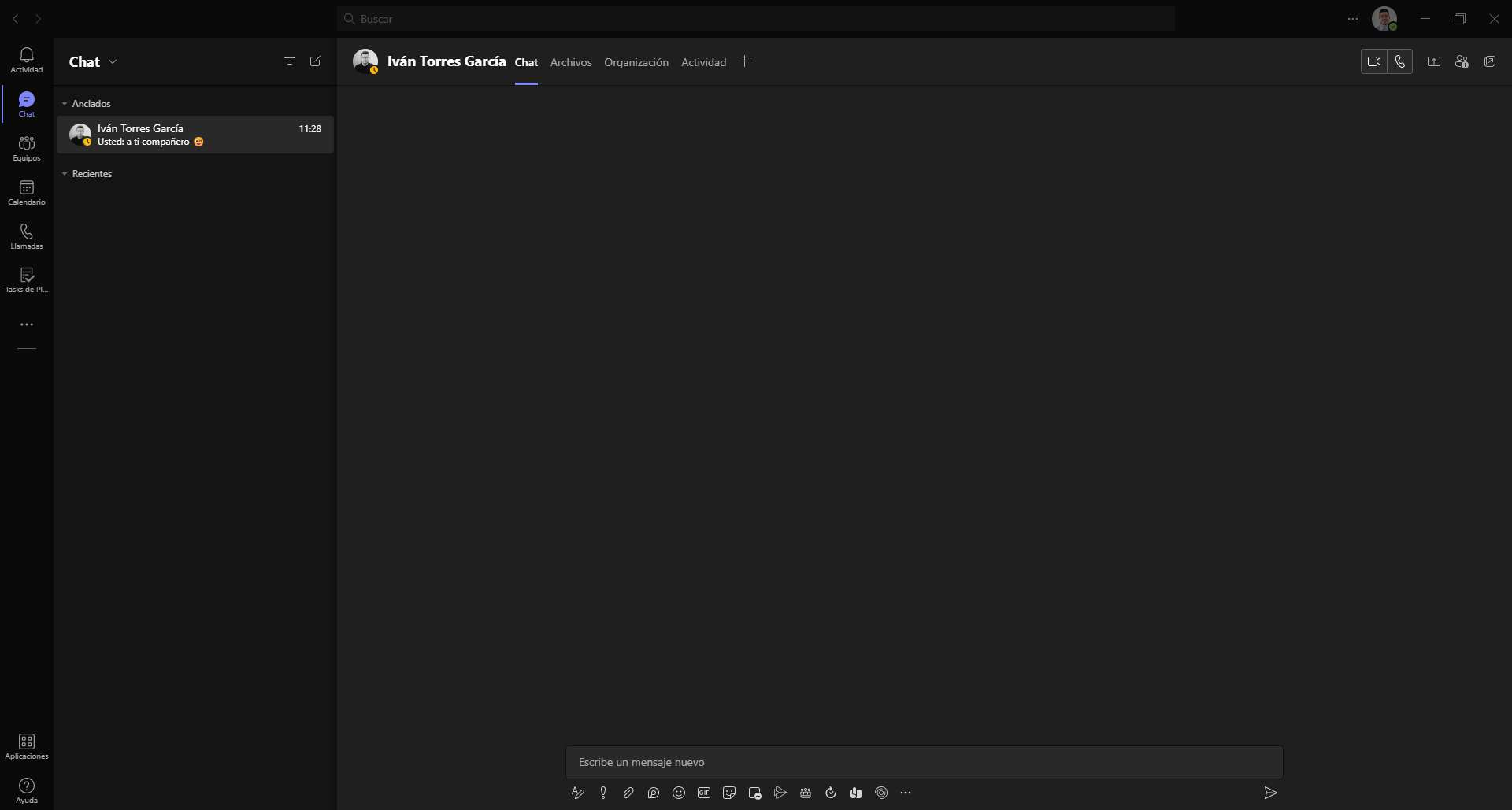
Task: Pop out the chat window
Action: pos(1490,61)
